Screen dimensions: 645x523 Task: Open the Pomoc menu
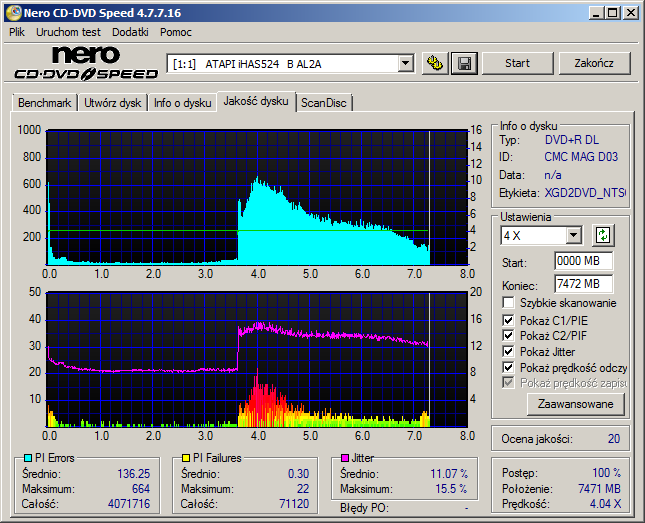176,32
